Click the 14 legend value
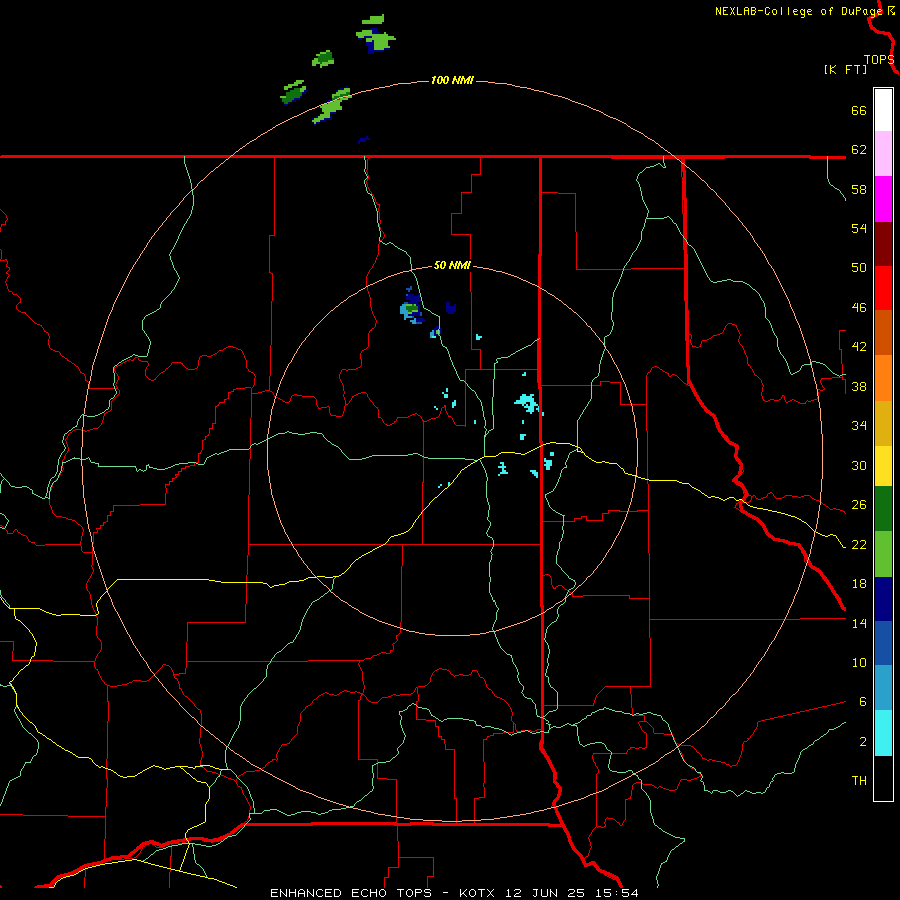The width and height of the screenshot is (900, 900). [x=859, y=624]
